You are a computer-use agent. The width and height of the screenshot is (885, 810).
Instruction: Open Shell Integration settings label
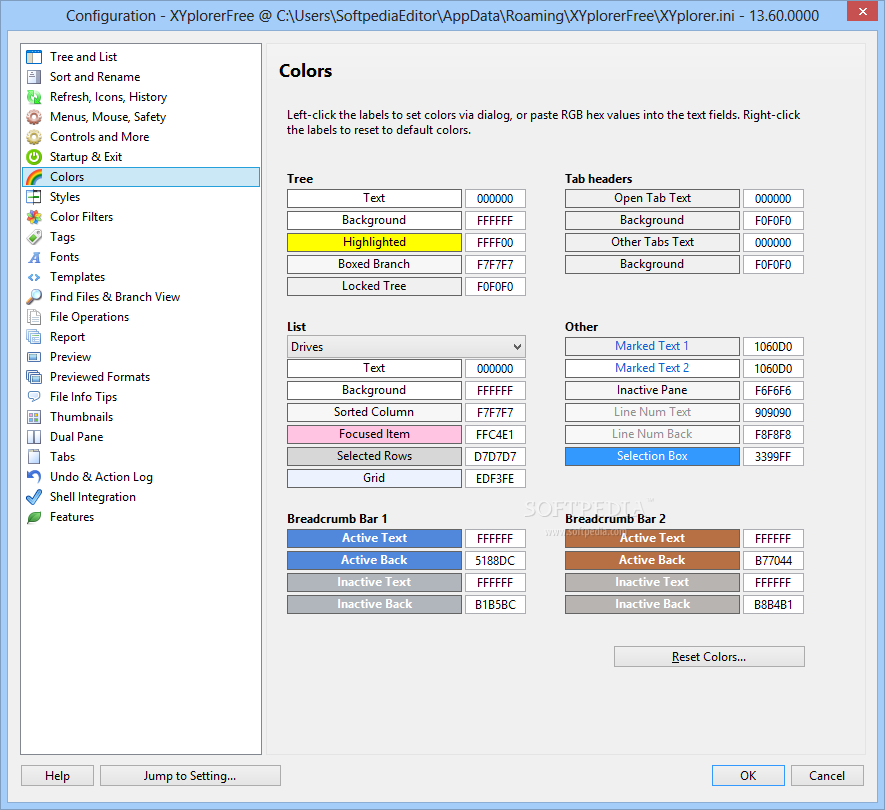tap(93, 497)
